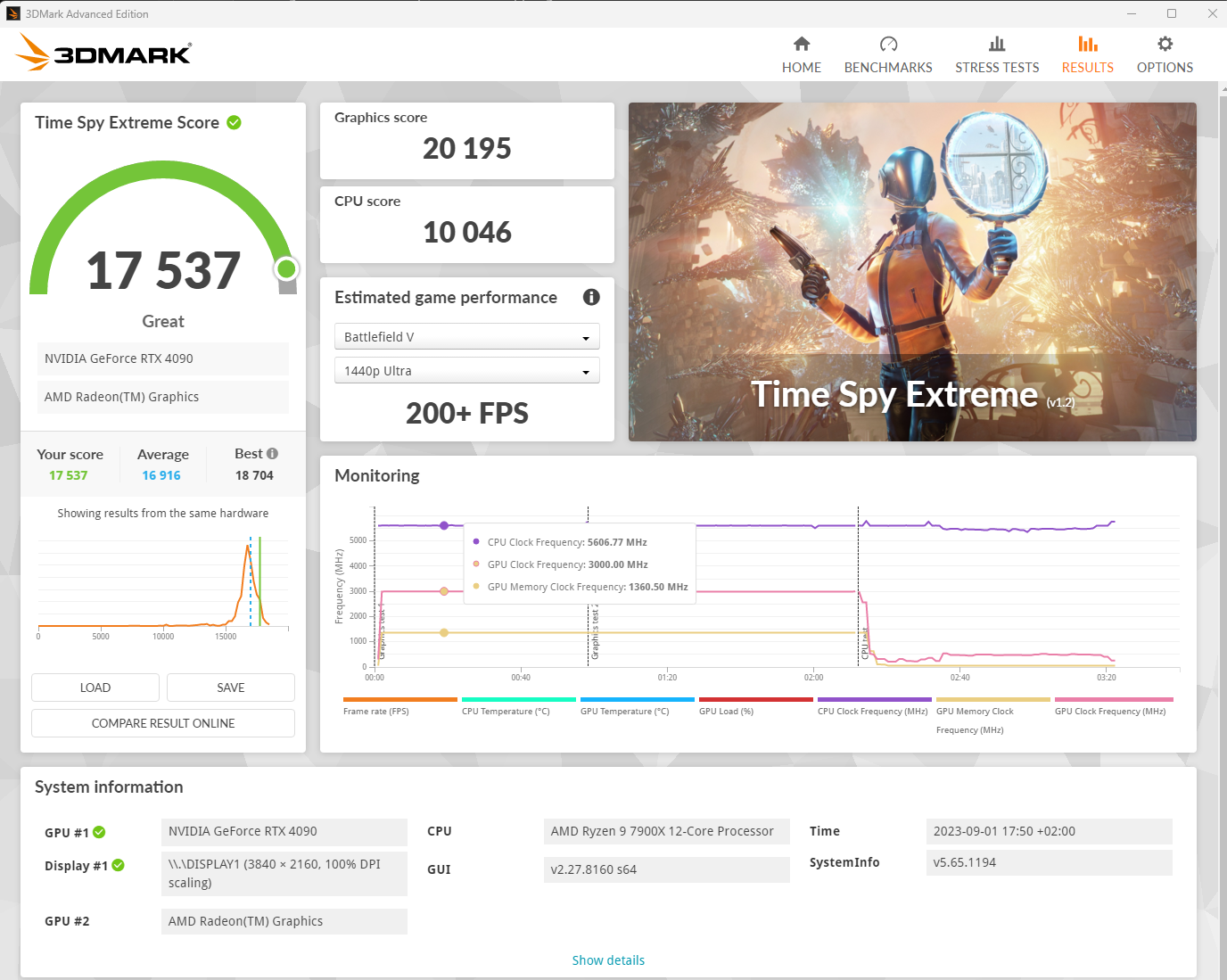Click the GUI version v2.27.8160 s64

click(667, 869)
